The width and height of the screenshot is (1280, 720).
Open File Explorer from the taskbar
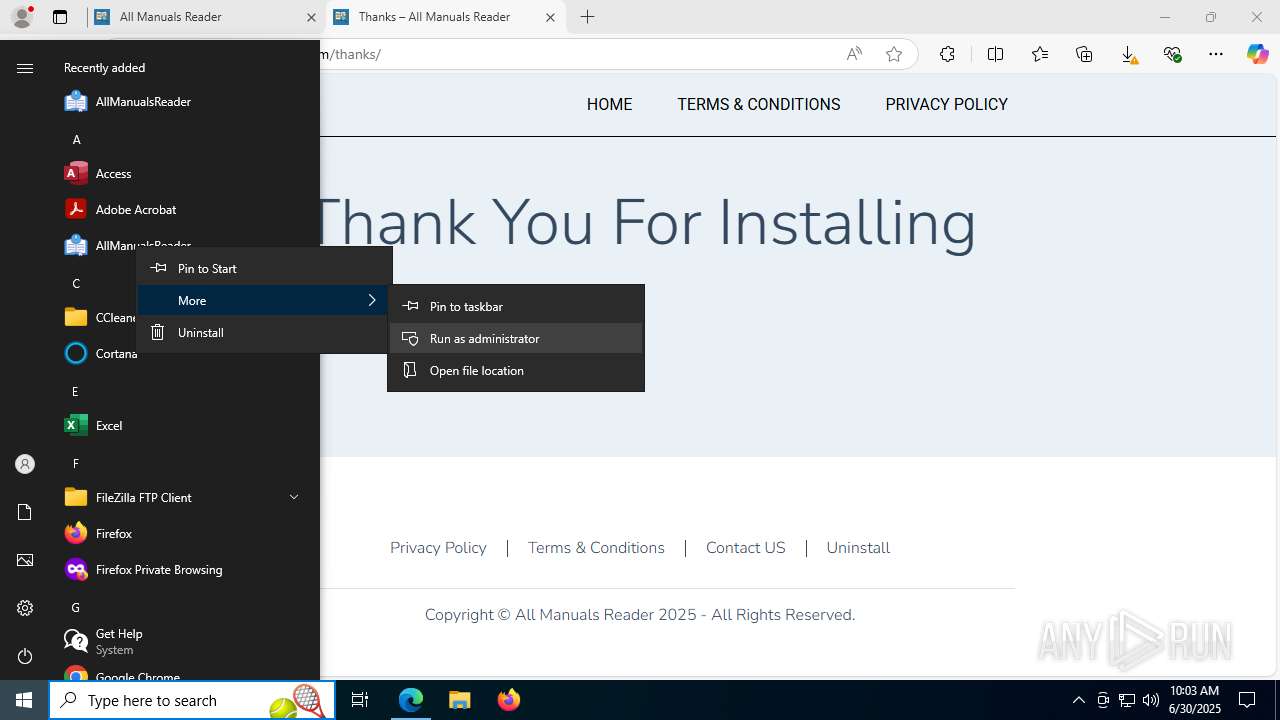[x=460, y=700]
